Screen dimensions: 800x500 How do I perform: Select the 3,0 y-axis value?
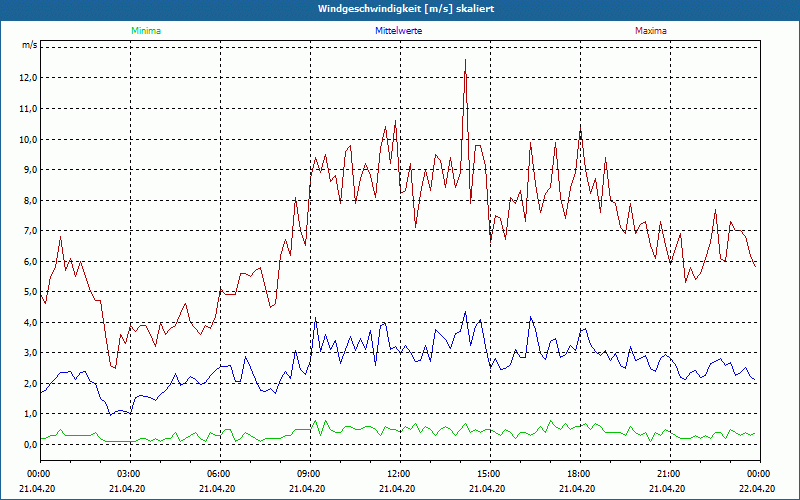tap(31, 353)
